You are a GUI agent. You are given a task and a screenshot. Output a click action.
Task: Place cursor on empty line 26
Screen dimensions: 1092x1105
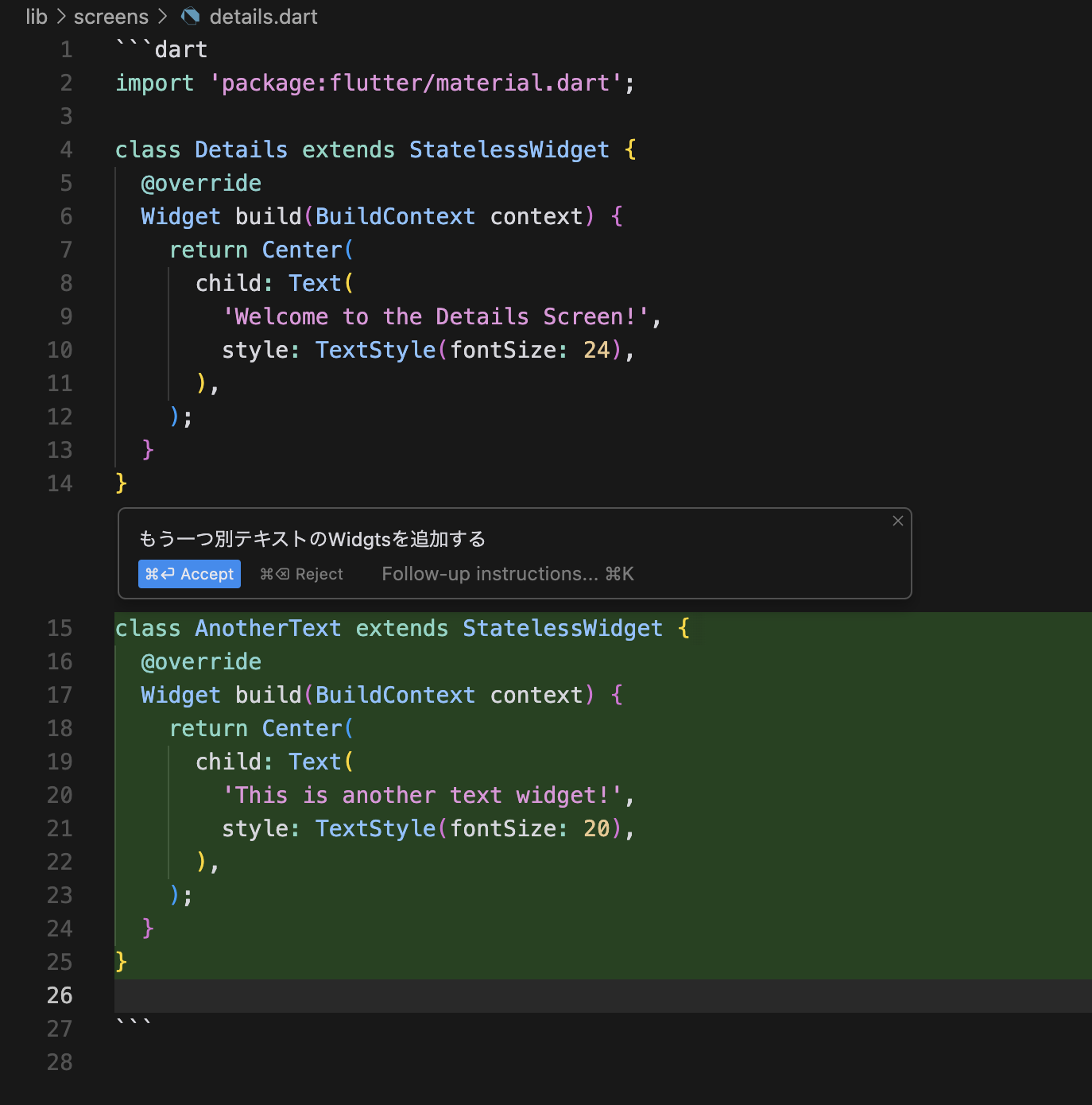pyautogui.click(x=603, y=996)
